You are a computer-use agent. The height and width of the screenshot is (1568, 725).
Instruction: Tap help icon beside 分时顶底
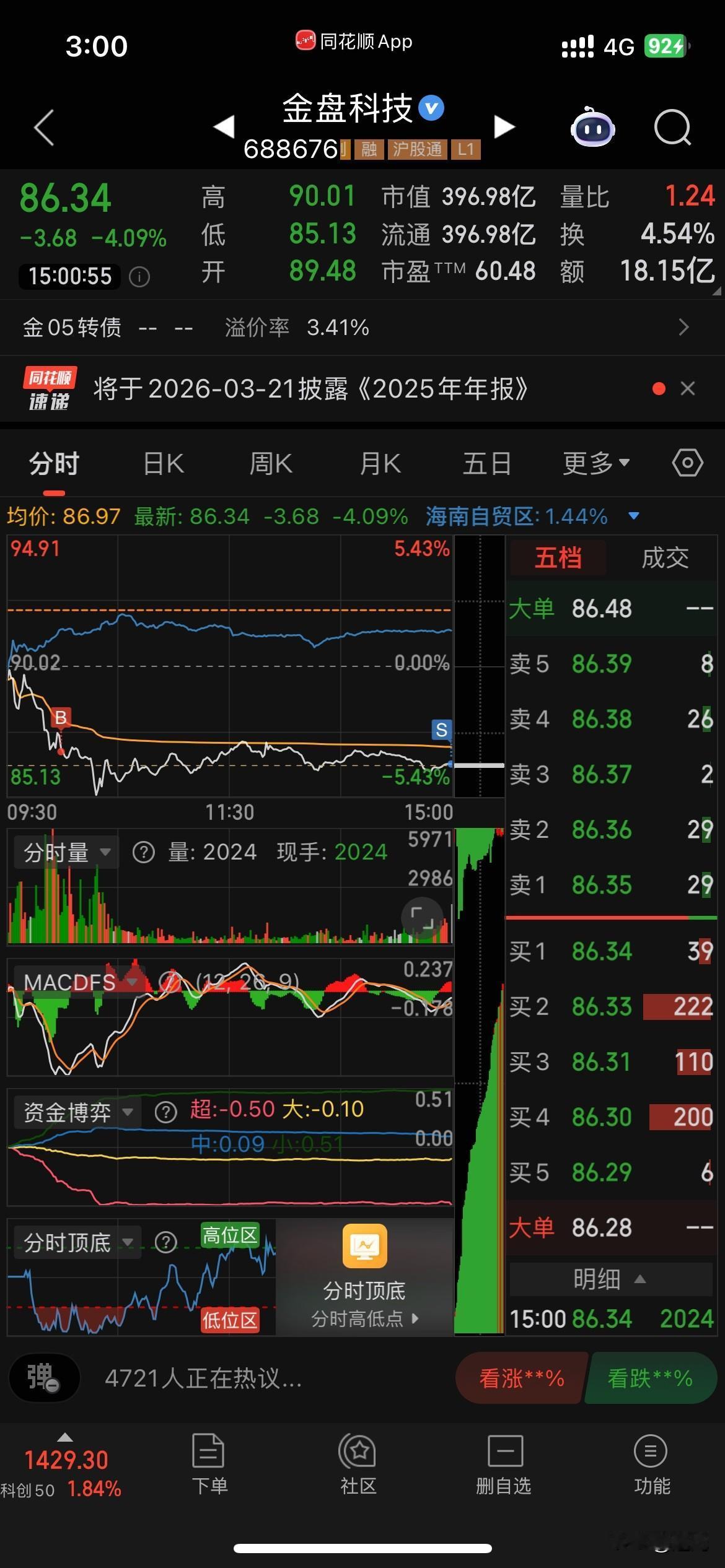point(165,1242)
